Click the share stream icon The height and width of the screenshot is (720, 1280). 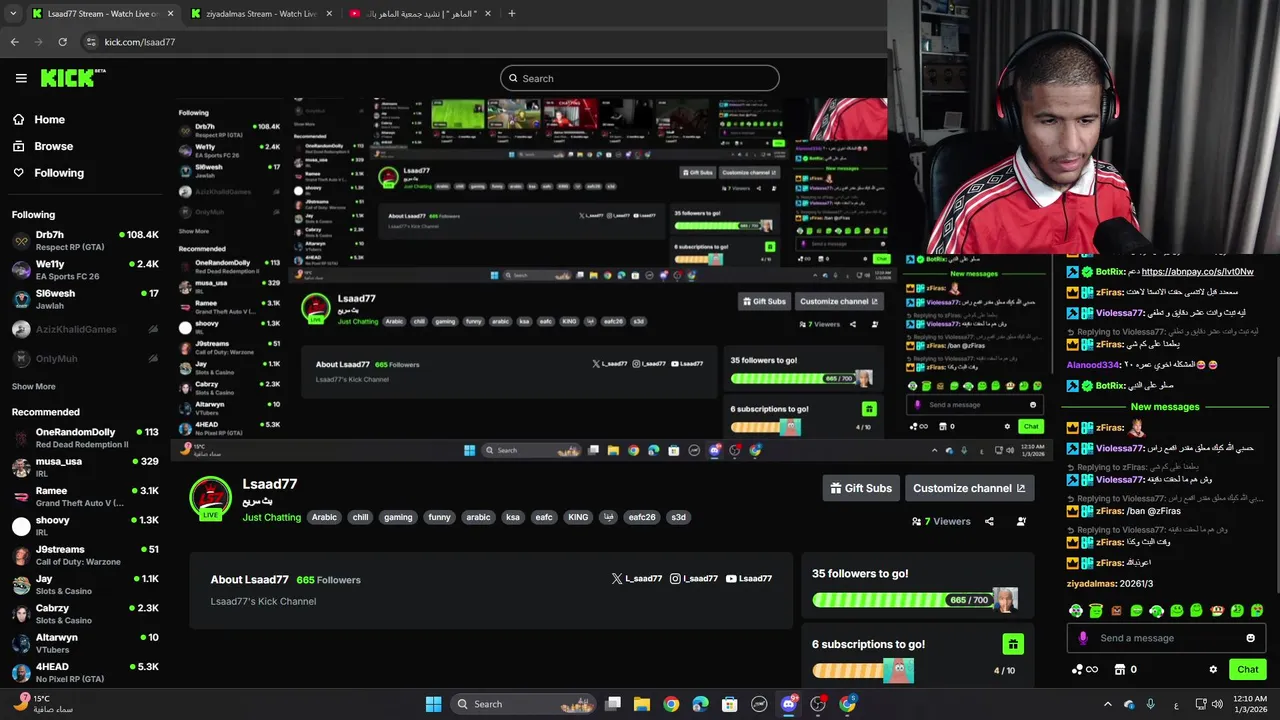(x=989, y=521)
